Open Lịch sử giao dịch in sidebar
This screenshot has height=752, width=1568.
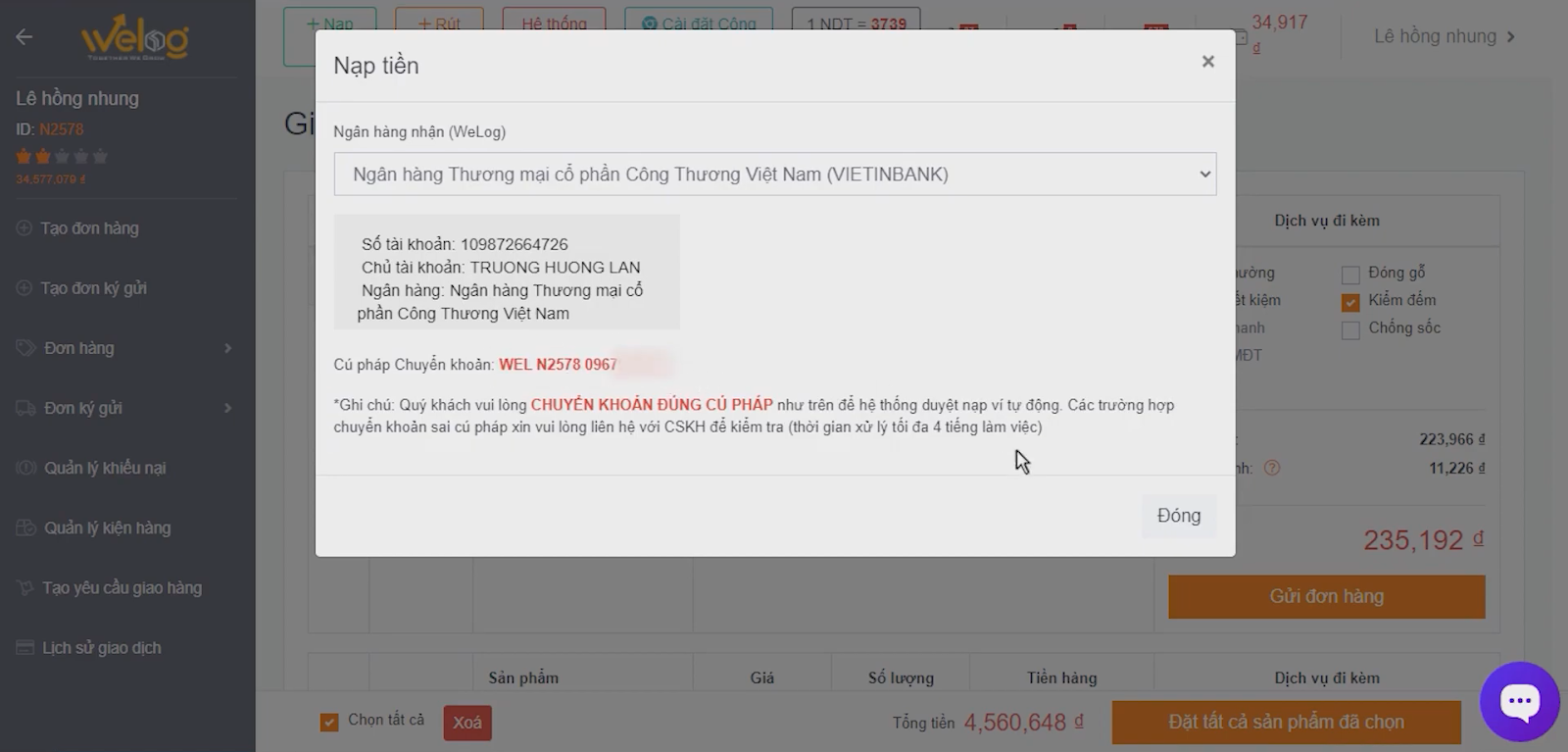point(101,648)
